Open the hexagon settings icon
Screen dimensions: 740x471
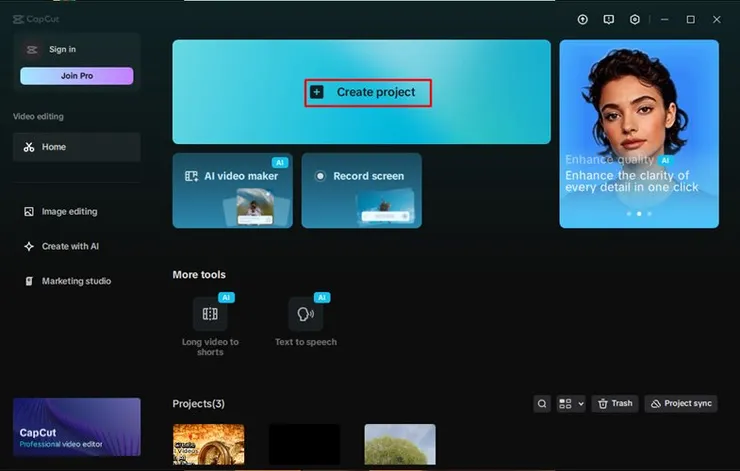[635, 19]
